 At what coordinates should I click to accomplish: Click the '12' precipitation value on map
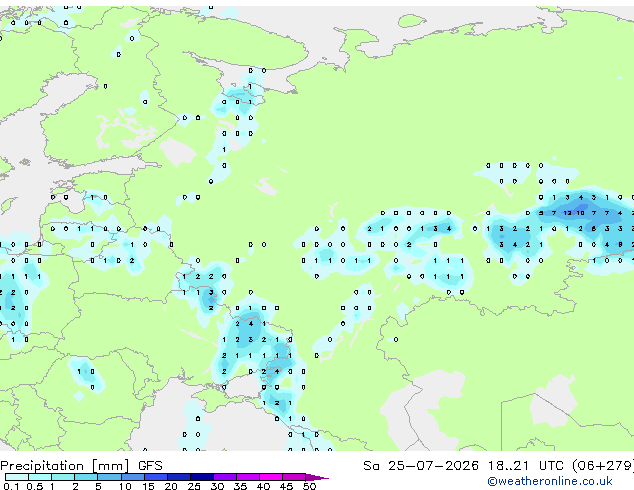(567, 213)
